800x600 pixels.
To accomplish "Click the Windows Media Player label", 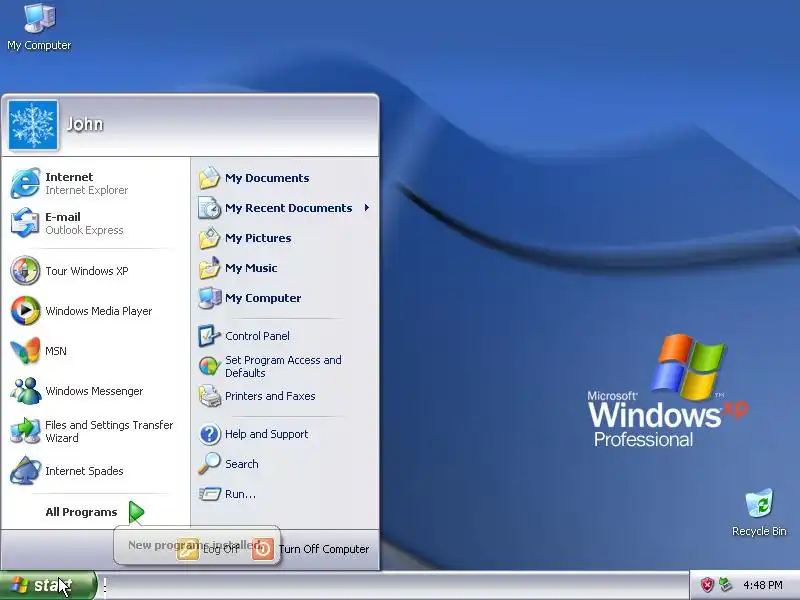I will click(x=98, y=311).
